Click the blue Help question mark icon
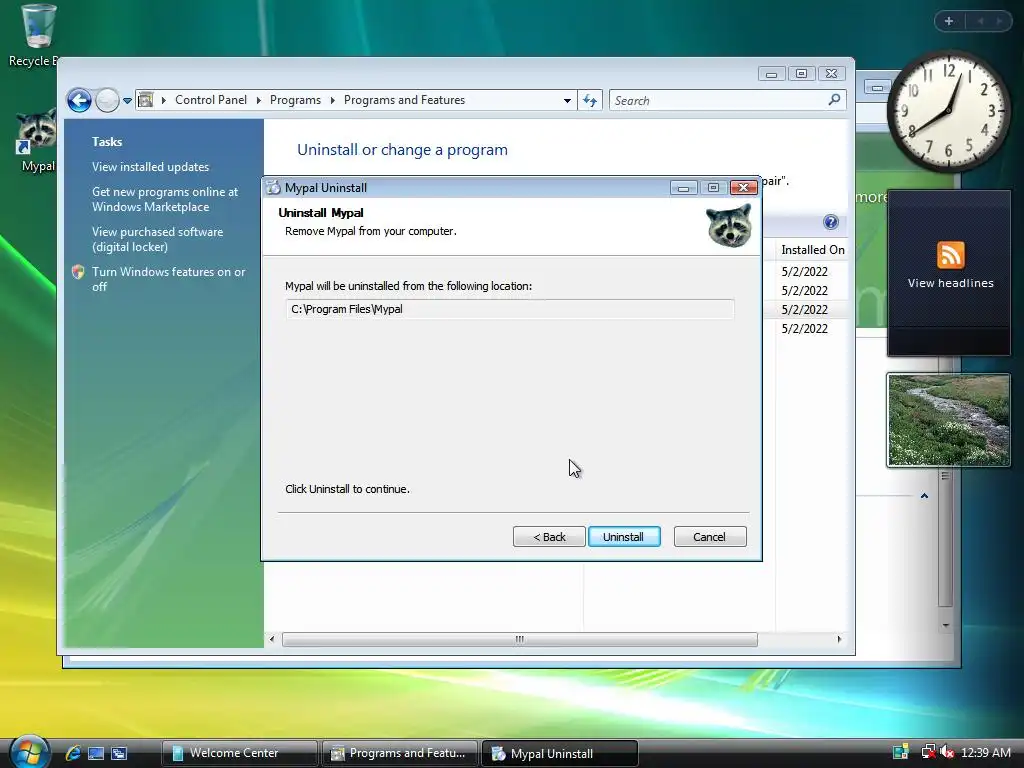 click(x=831, y=222)
